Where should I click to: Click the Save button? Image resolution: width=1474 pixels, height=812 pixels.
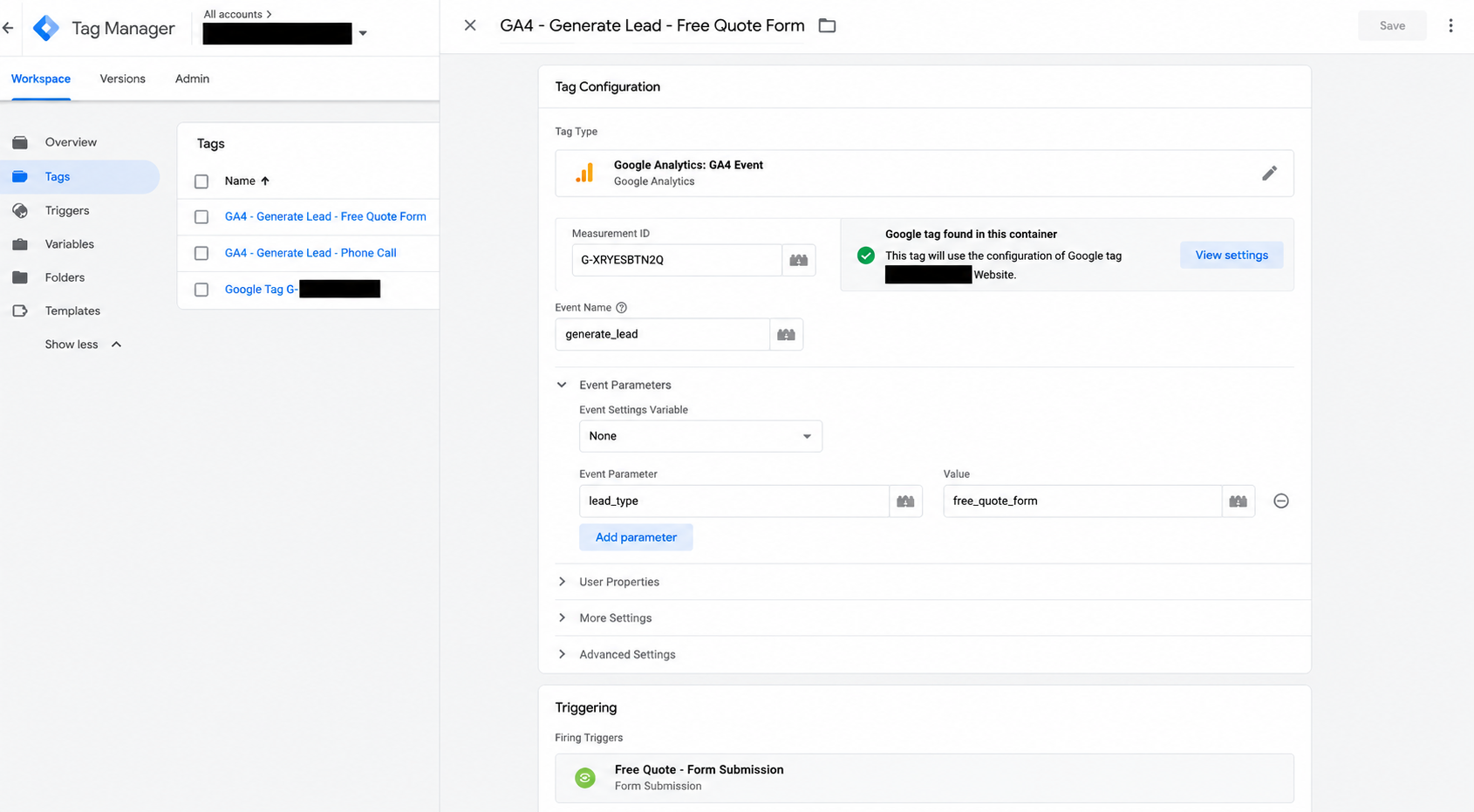(1392, 25)
